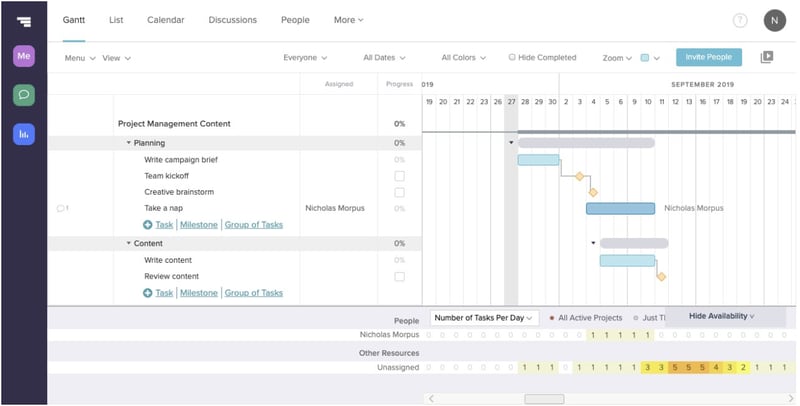Open the green discussions chat icon

coord(24,95)
